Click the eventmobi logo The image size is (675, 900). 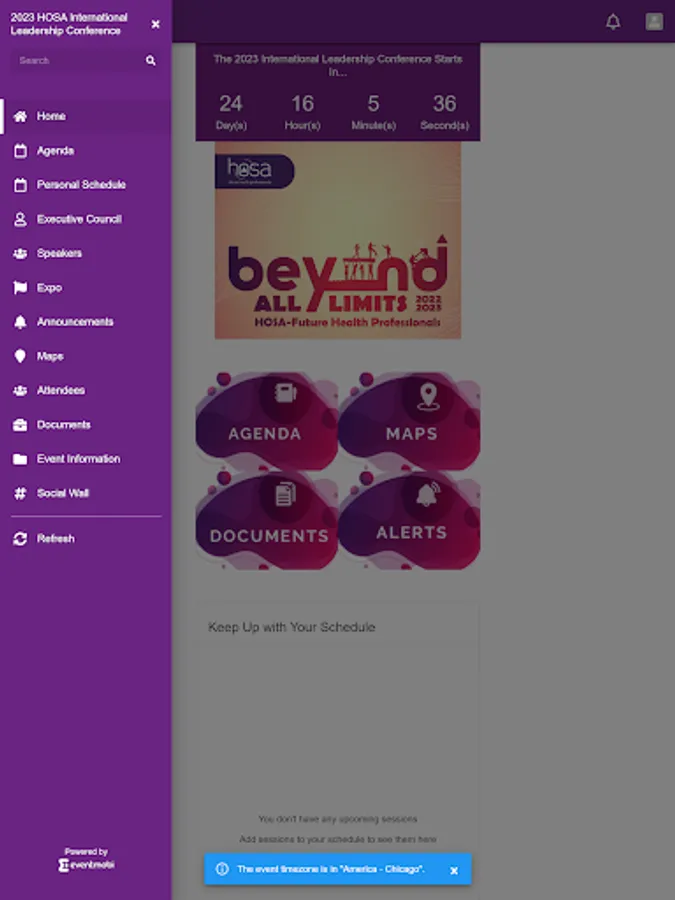pyautogui.click(x=86, y=864)
